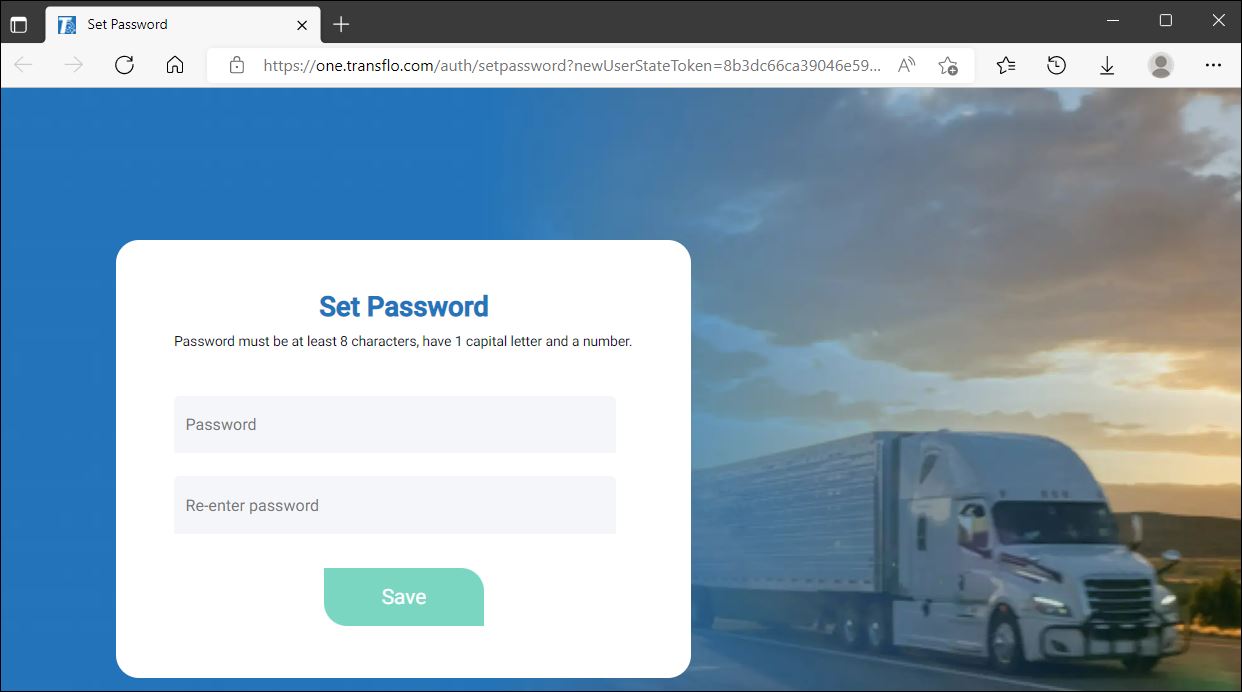The height and width of the screenshot is (692, 1242).
Task: Click the browser refresh icon
Action: pyautogui.click(x=124, y=65)
